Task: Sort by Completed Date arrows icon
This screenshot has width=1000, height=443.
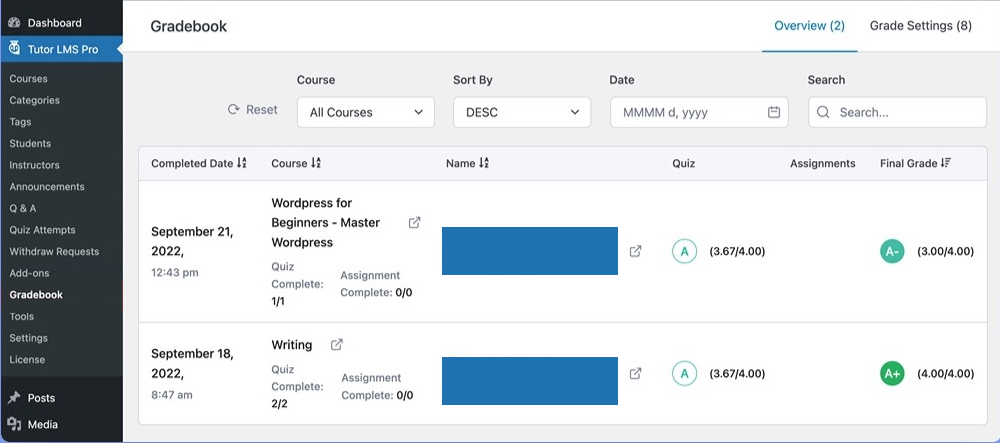Action: tap(241, 163)
